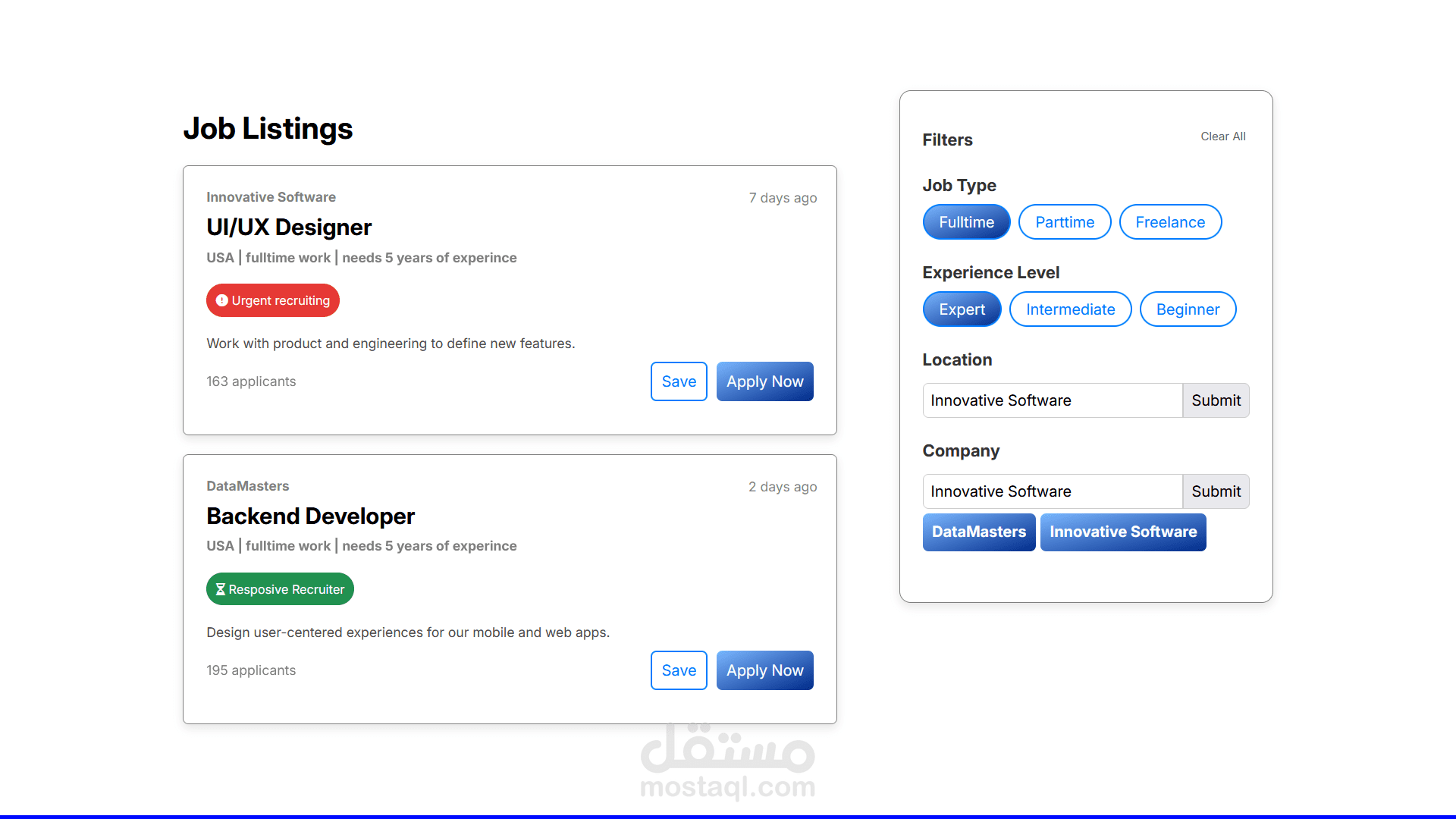Viewport: 1456px width, 819px height.
Task: Apply Now for UI/UX Designer
Action: pos(764,381)
